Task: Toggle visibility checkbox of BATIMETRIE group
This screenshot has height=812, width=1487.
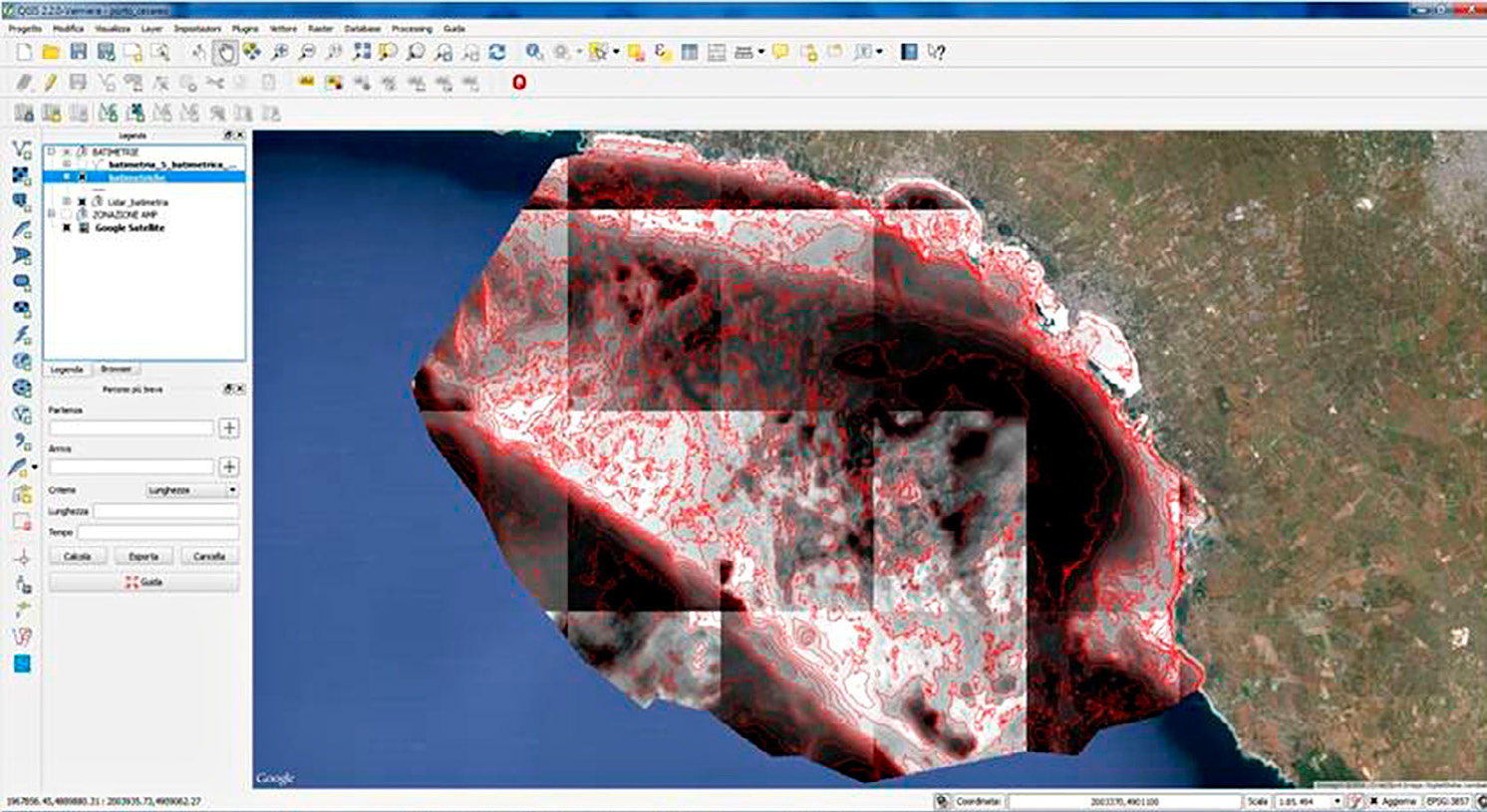Action: point(67,151)
